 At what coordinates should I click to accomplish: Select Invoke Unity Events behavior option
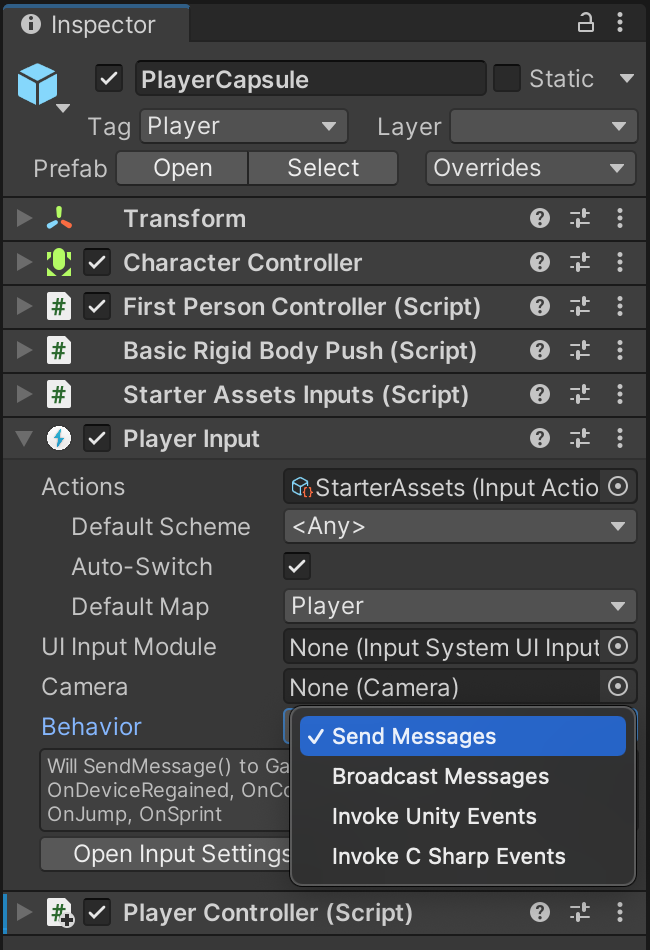[x=434, y=817]
